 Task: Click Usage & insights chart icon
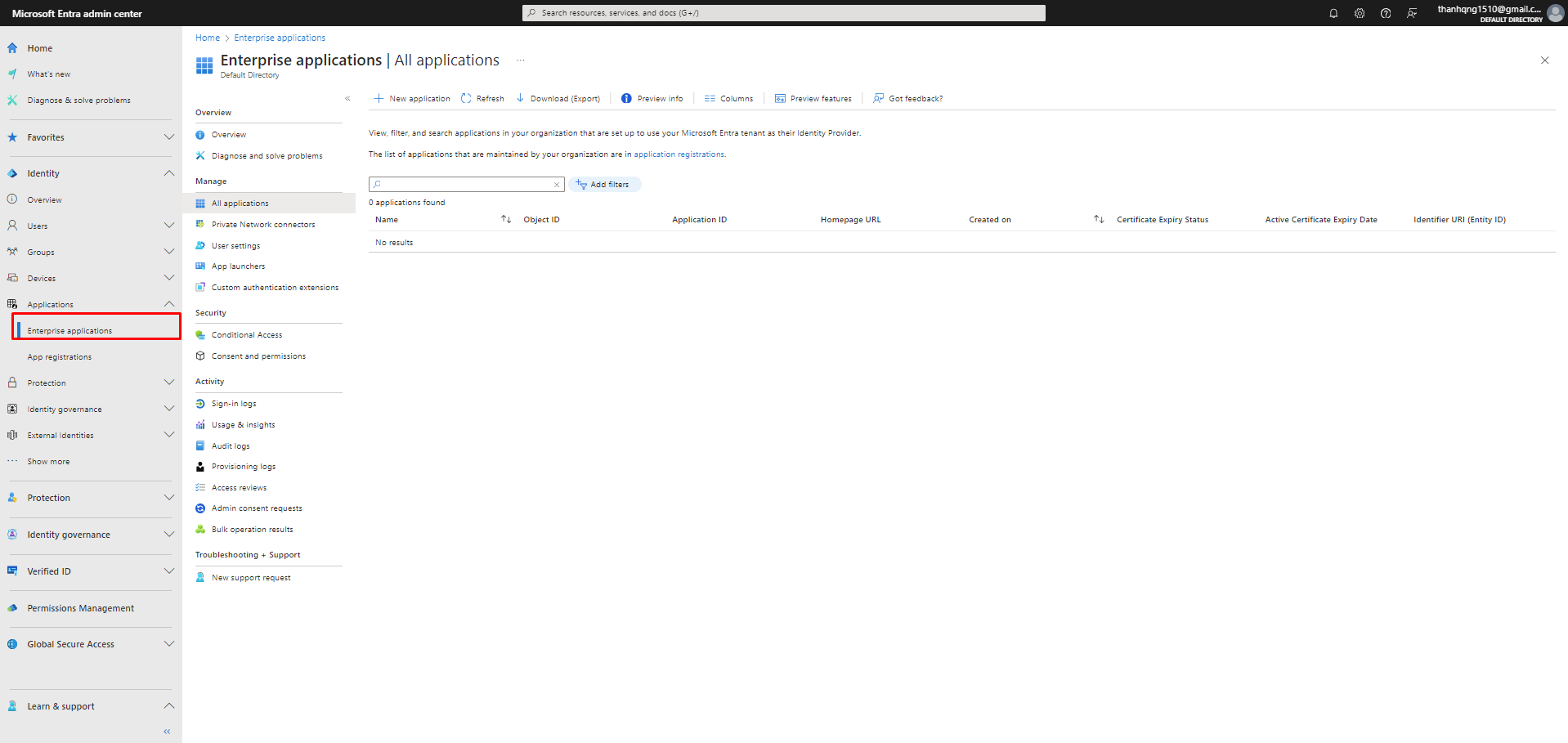pyautogui.click(x=200, y=425)
